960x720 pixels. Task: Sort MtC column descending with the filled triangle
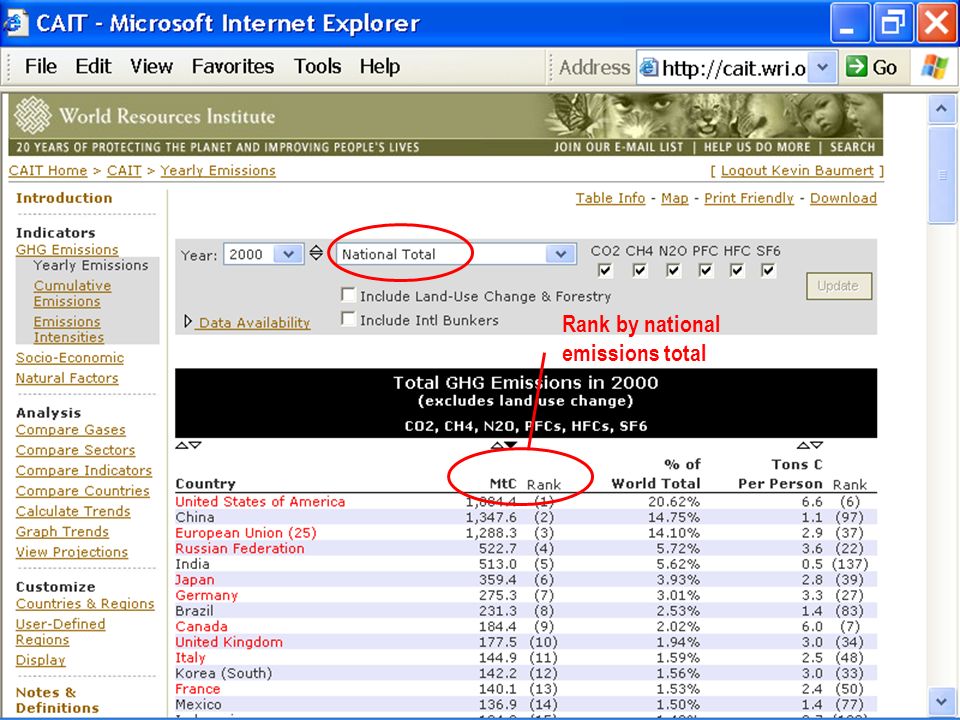tap(511, 445)
